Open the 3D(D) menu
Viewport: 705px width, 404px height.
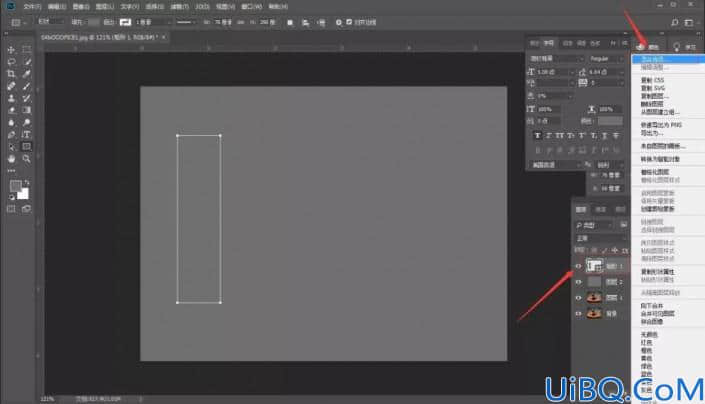click(202, 7)
